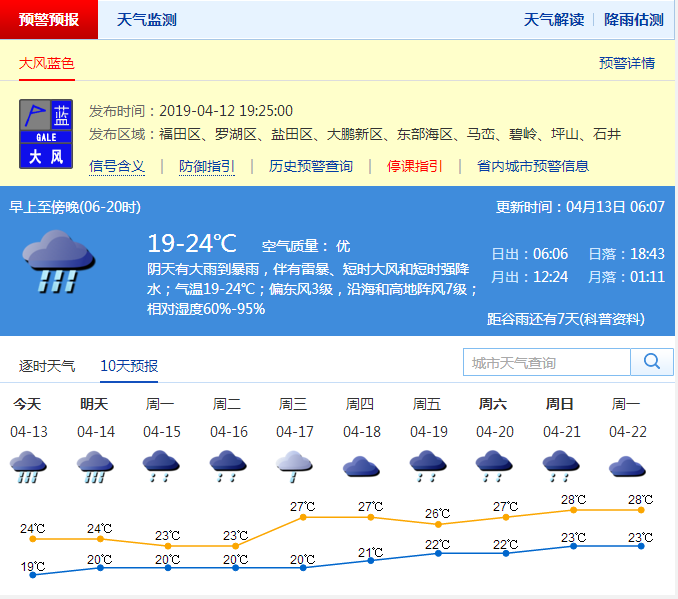Click the 27℃ high point on 04-17
The width and height of the screenshot is (678, 599).
click(303, 517)
